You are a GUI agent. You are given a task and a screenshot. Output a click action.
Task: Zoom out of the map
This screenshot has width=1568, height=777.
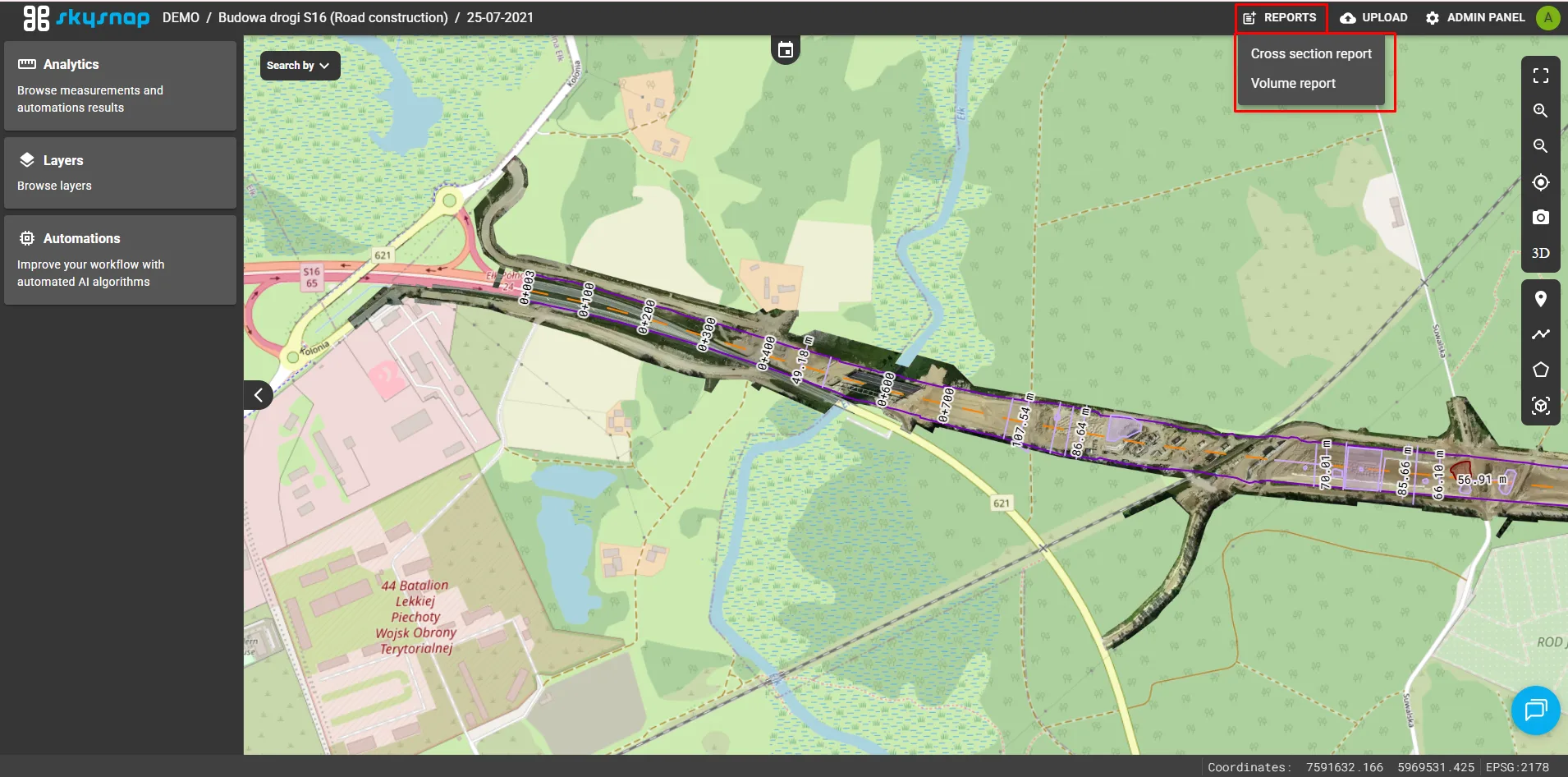pos(1540,146)
